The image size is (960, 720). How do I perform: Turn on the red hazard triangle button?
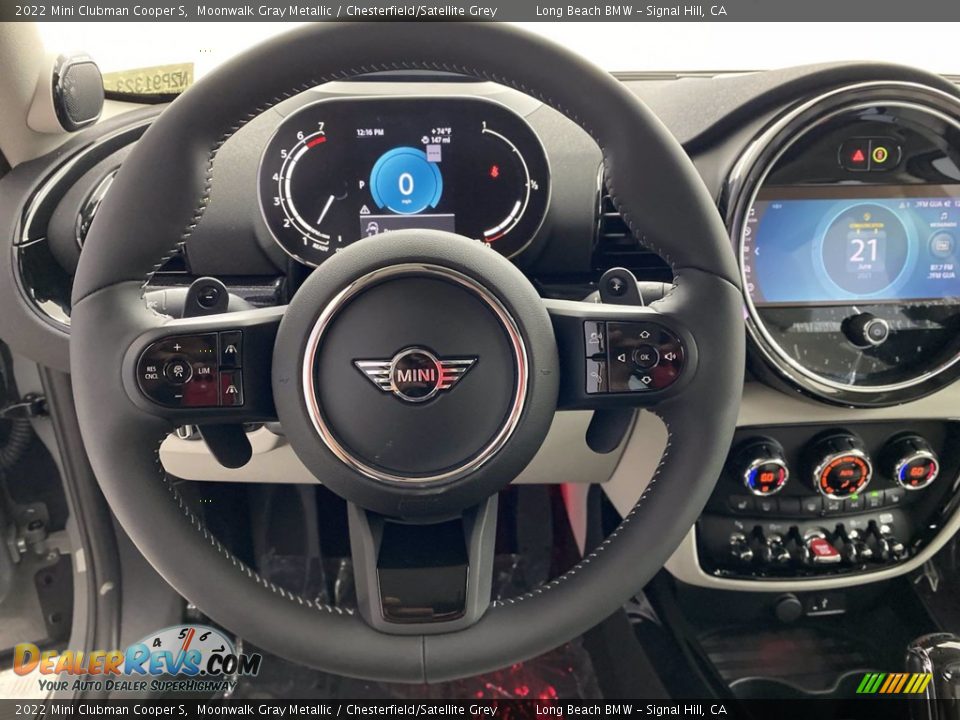tap(858, 155)
